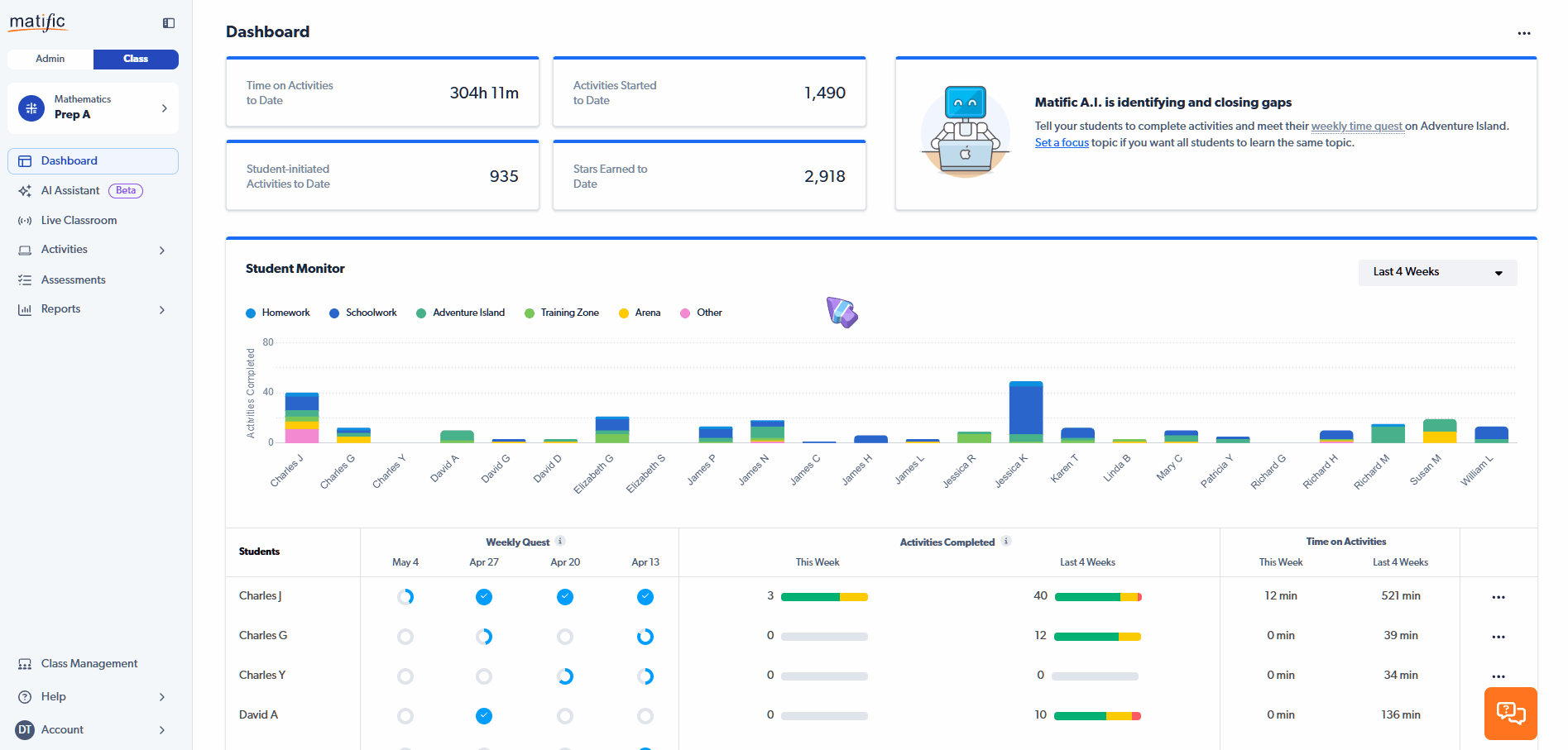Open the orange chat support widget
This screenshot has height=750, width=1568.
coord(1511,714)
